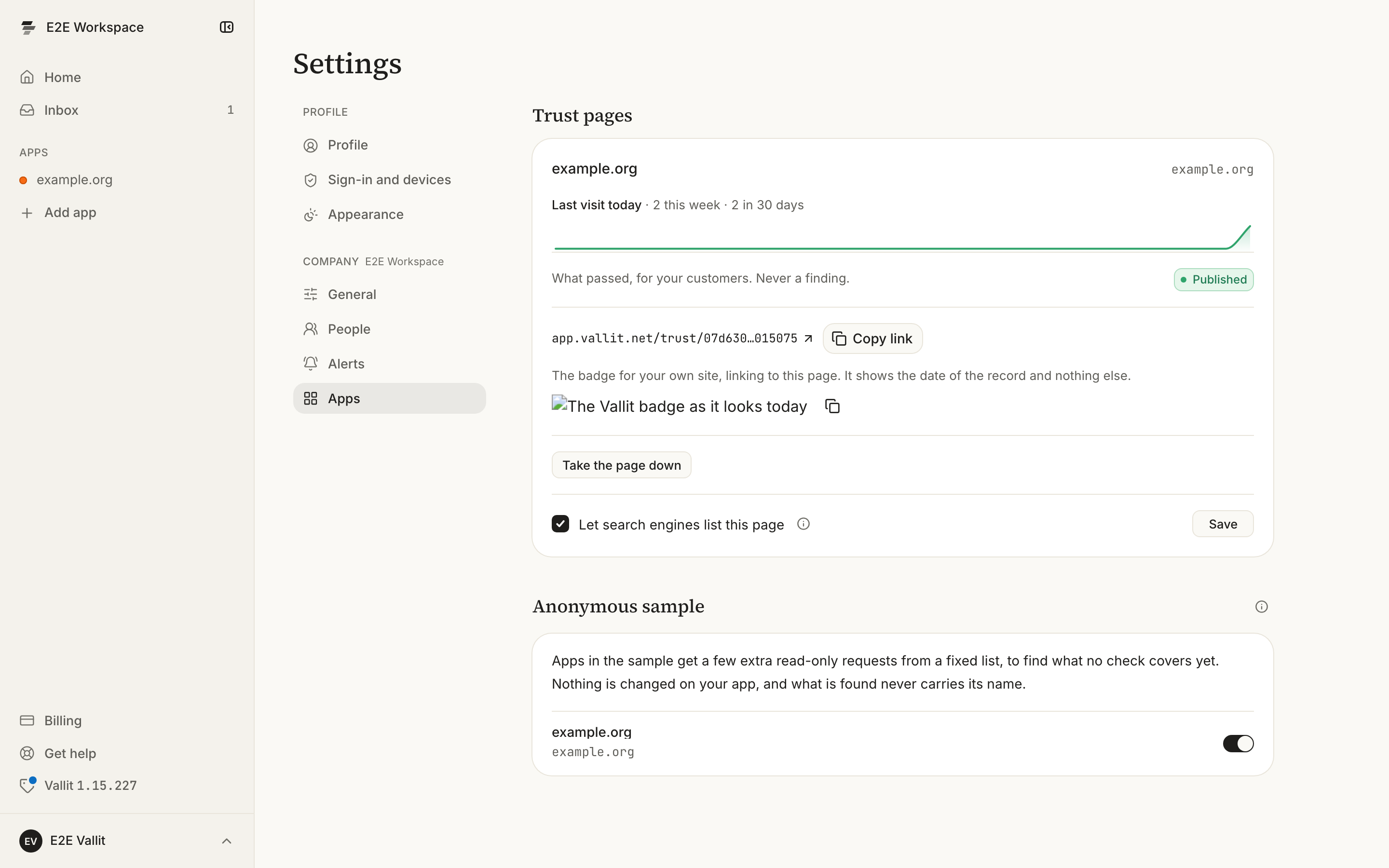The image size is (1389, 868).
Task: Click the Billing card icon
Action: [27, 720]
